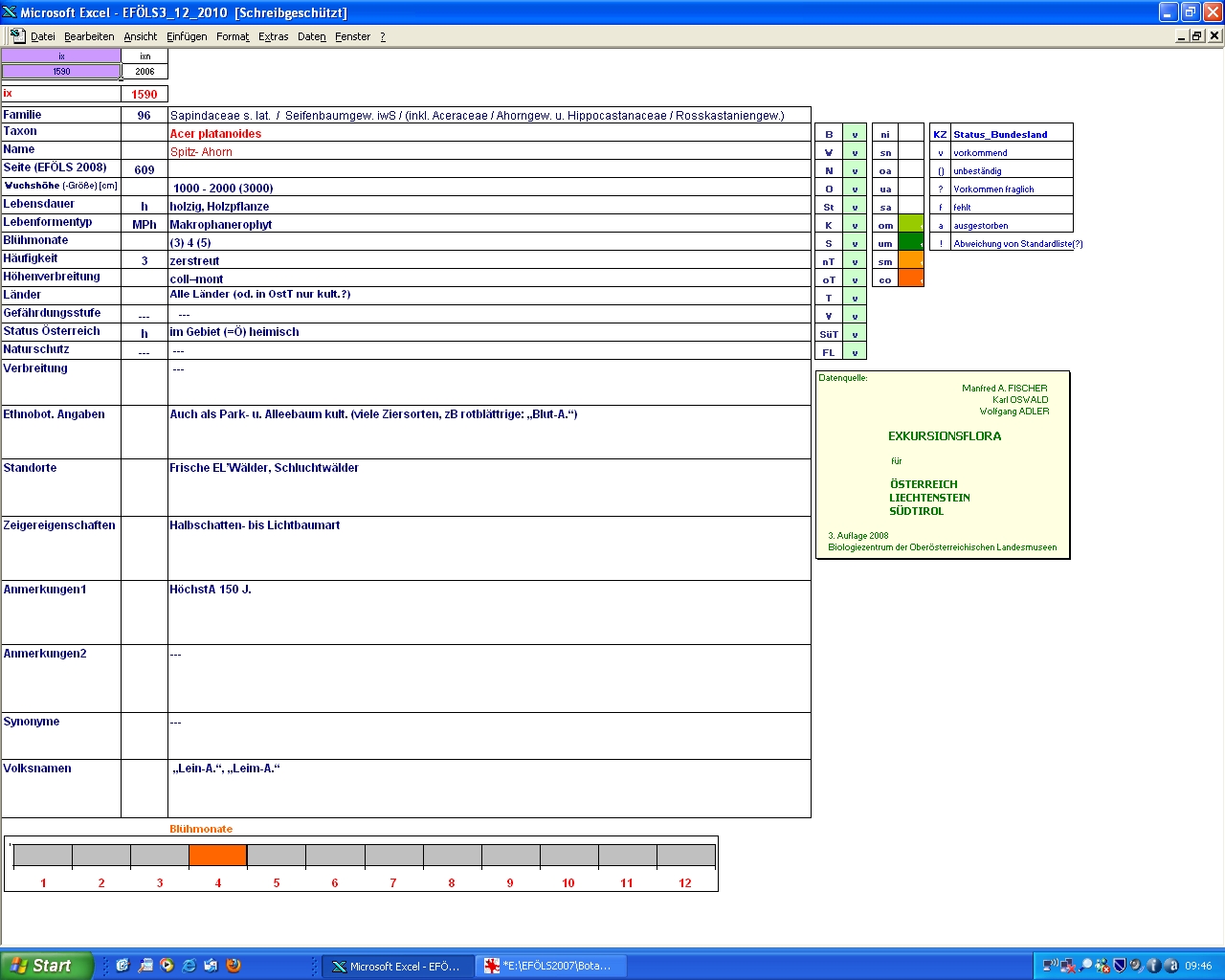Click the dark green swatch beside um
The height and width of the screenshot is (980, 1225).
(911, 243)
